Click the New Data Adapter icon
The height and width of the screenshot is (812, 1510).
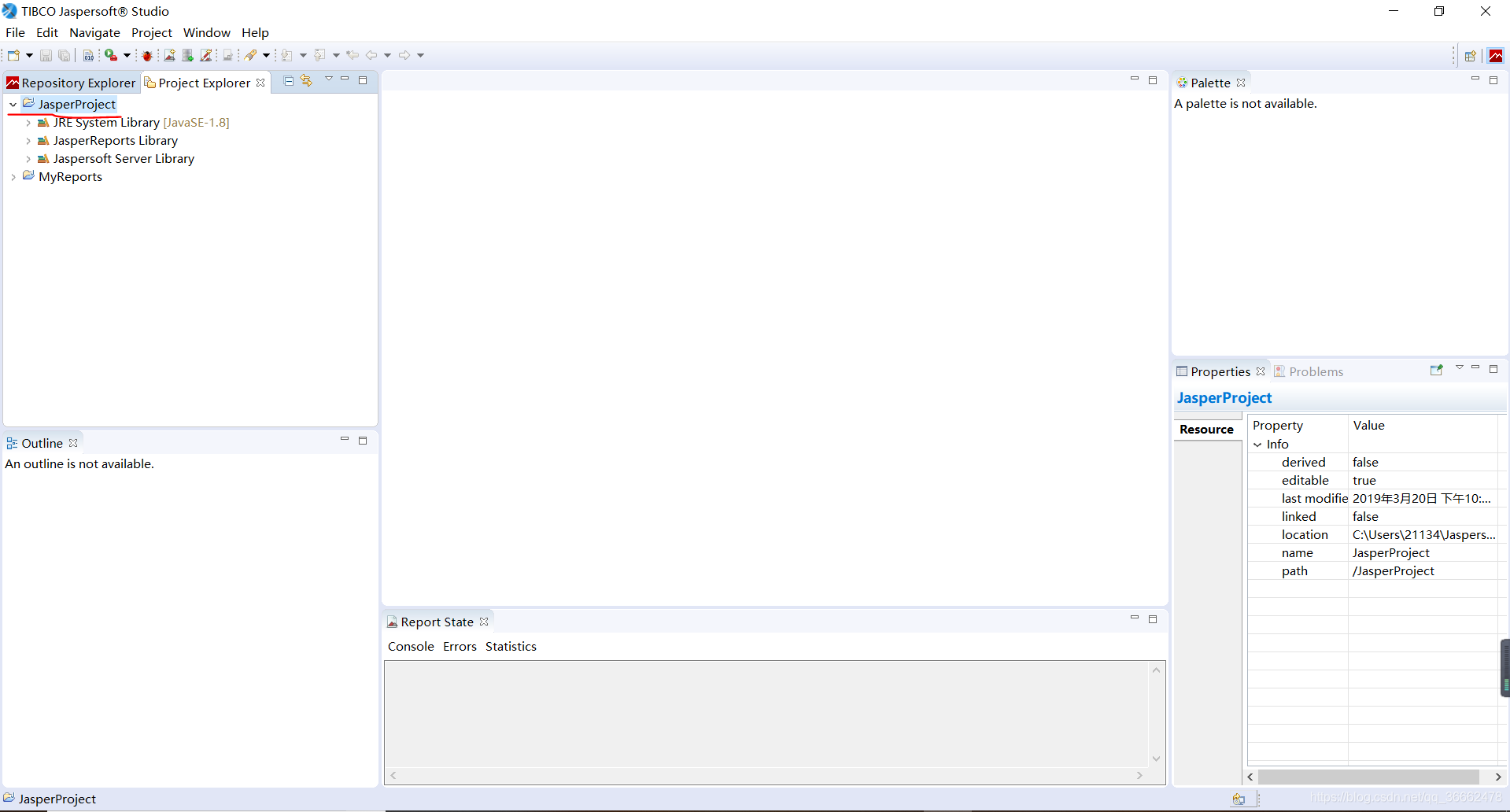(188, 55)
